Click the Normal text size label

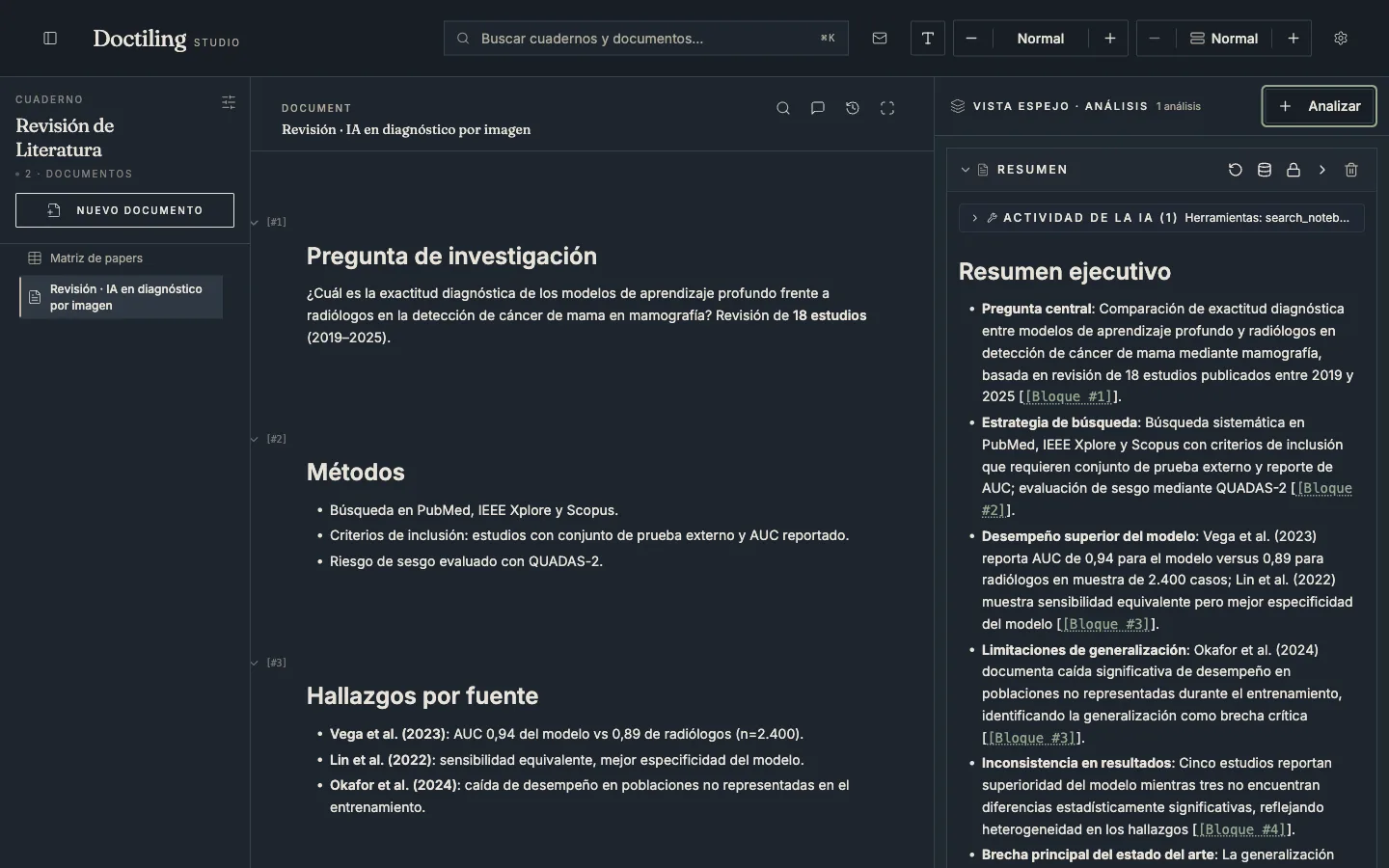(1041, 39)
